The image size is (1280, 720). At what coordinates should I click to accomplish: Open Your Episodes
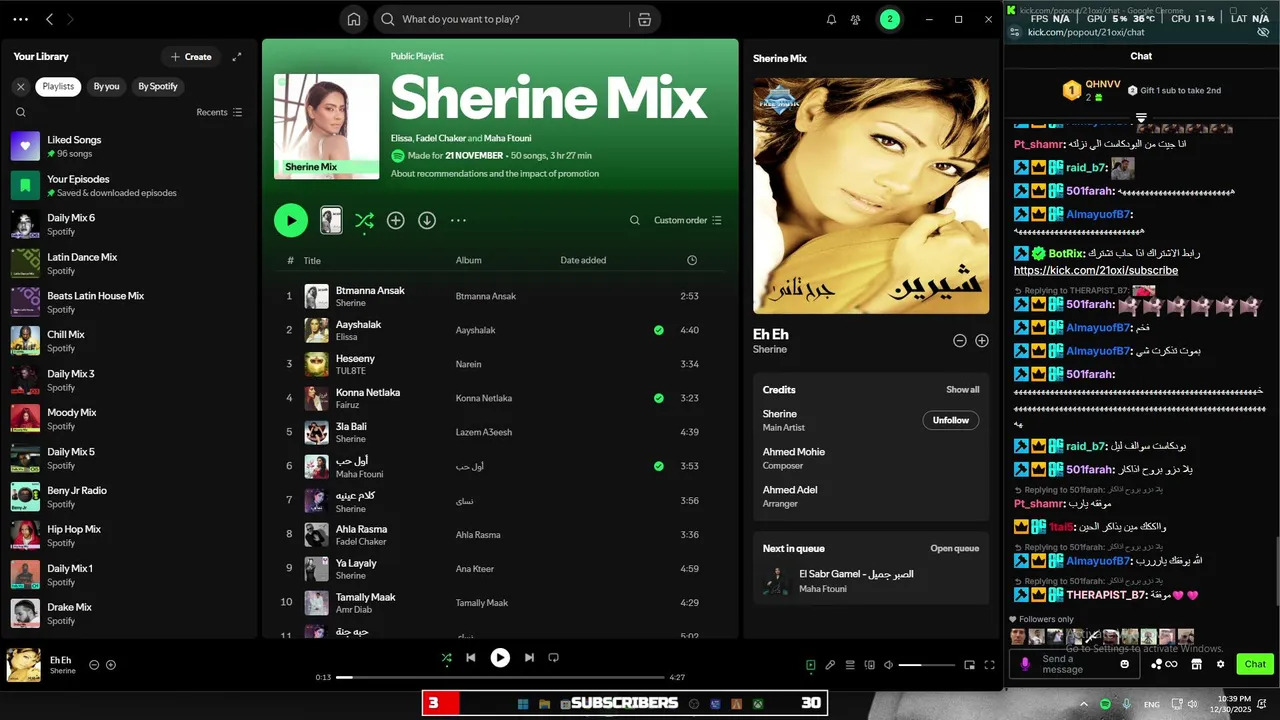click(x=130, y=185)
